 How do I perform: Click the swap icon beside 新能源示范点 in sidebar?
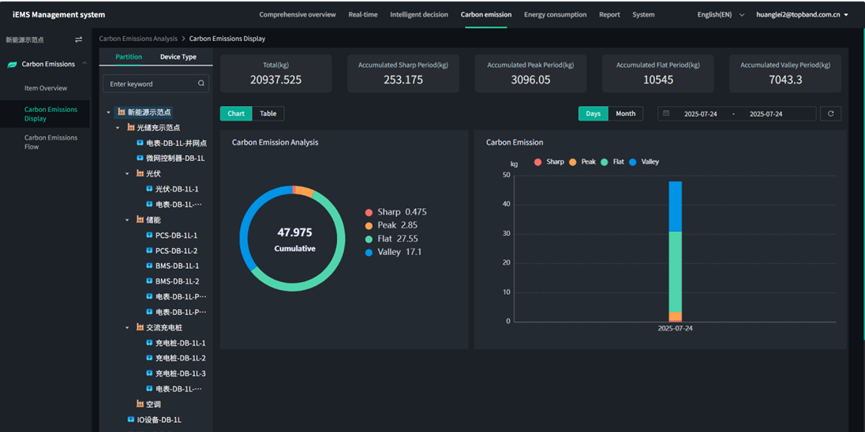pyautogui.click(x=78, y=40)
